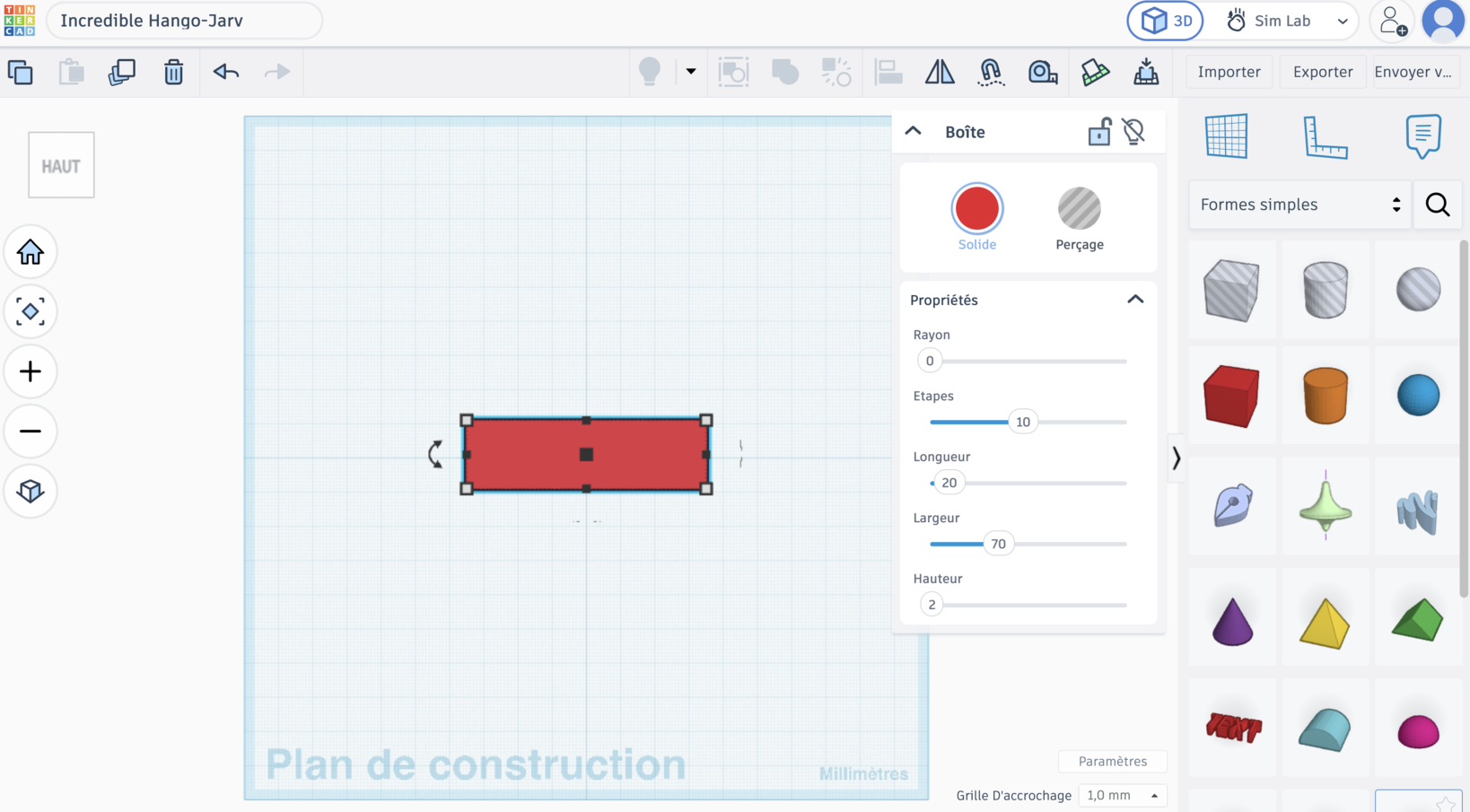Pick the red box shape

pyautogui.click(x=1231, y=396)
